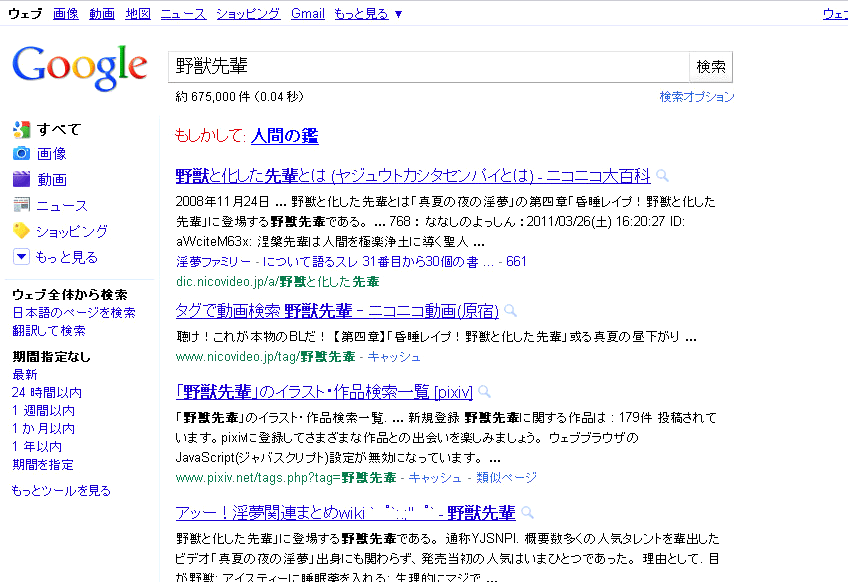Open preview magnifier beside pixiv result
848x582 pixels.
tap(484, 392)
